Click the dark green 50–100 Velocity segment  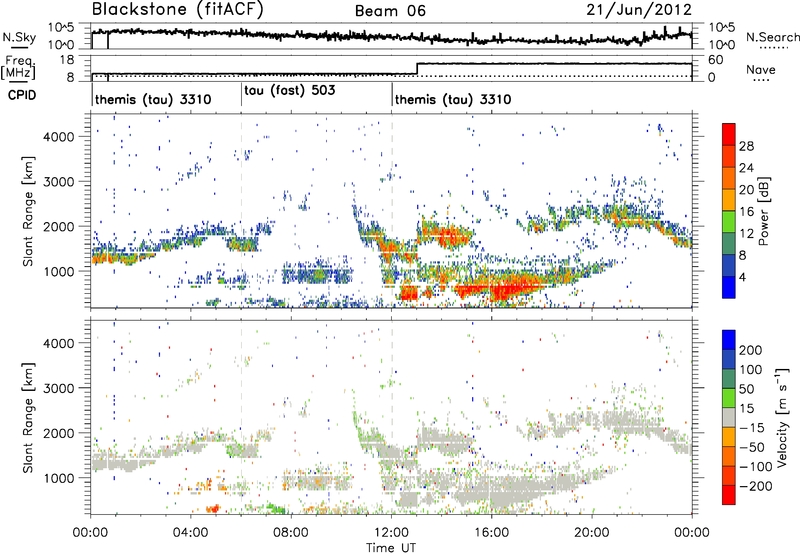click(x=729, y=379)
